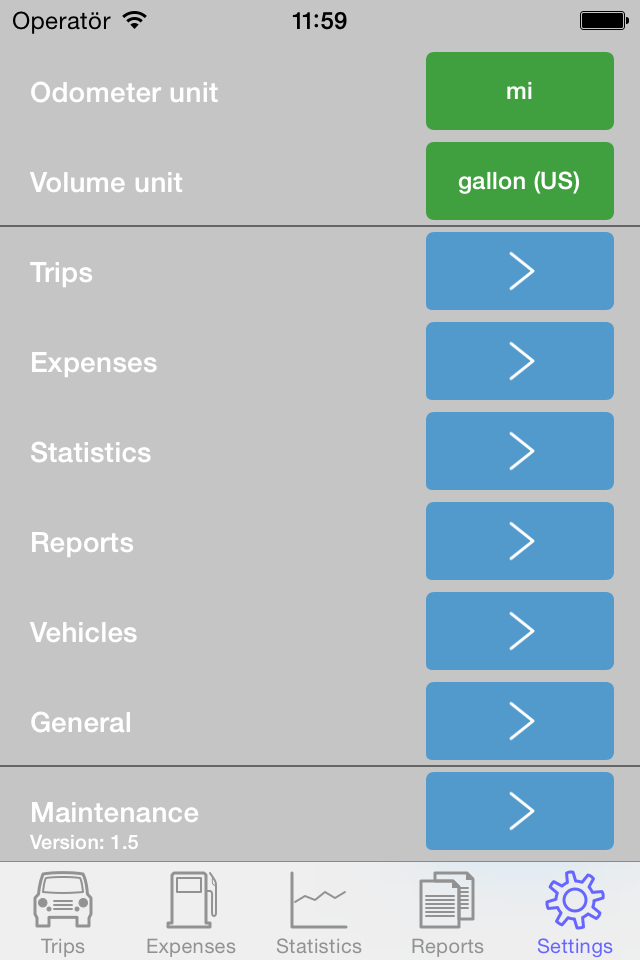Image resolution: width=640 pixels, height=960 pixels.
Task: Change the mi unit button to kilometers
Action: (x=519, y=91)
